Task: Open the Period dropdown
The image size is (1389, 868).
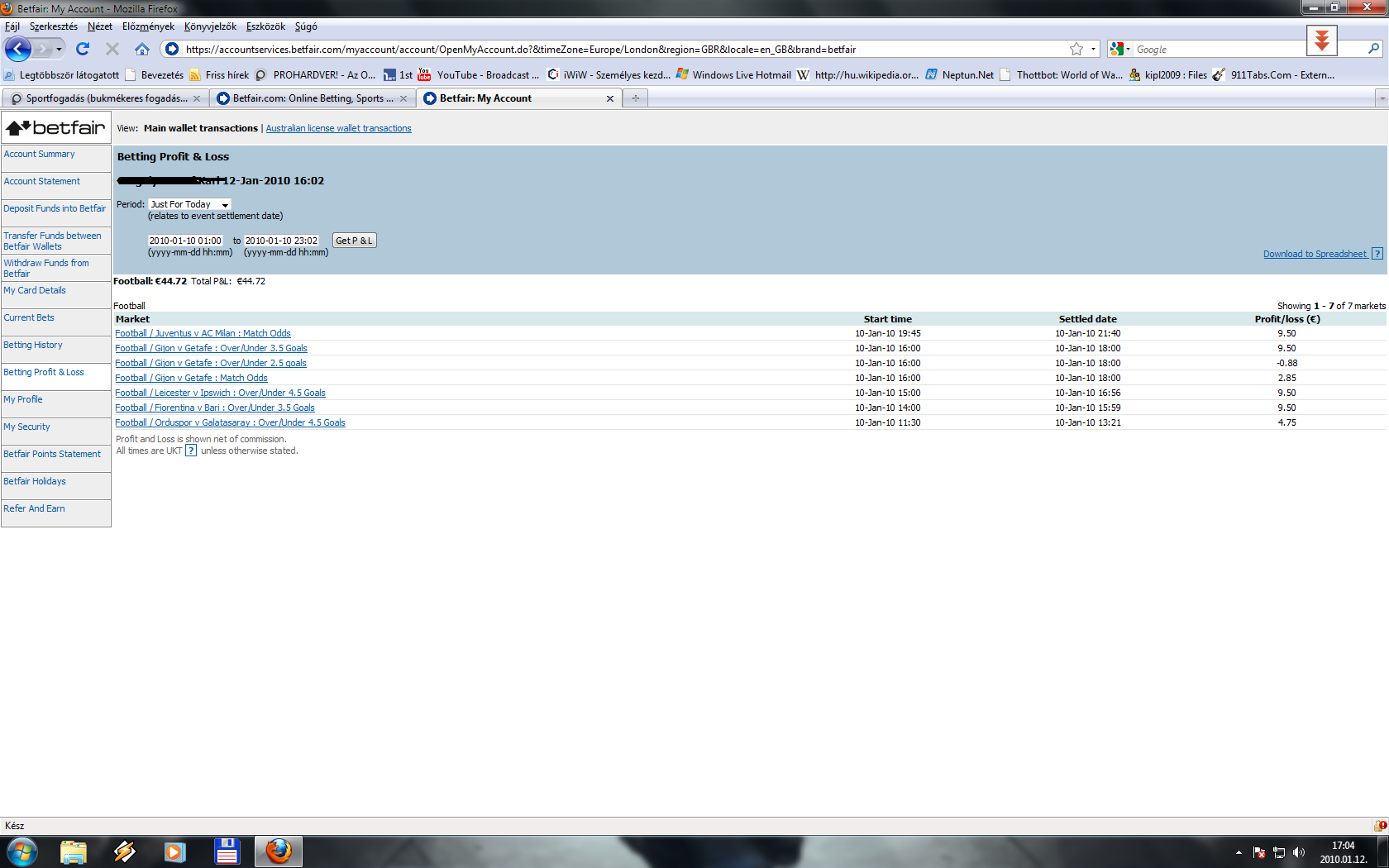Action: click(189, 204)
